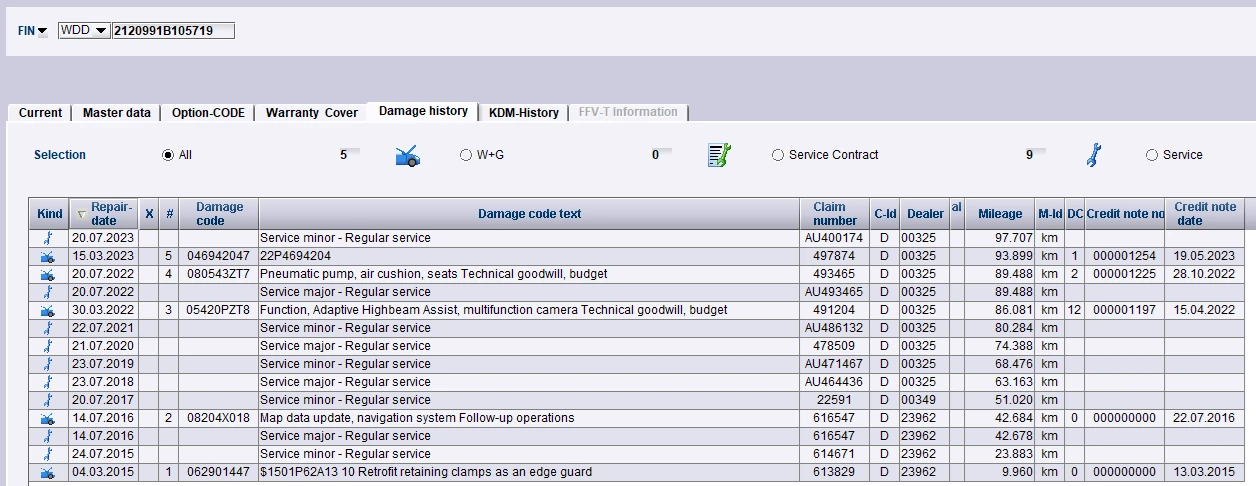Image resolution: width=1256 pixels, height=486 pixels.
Task: Click wrench icon in 20.07.2017 row
Action: coord(47,400)
